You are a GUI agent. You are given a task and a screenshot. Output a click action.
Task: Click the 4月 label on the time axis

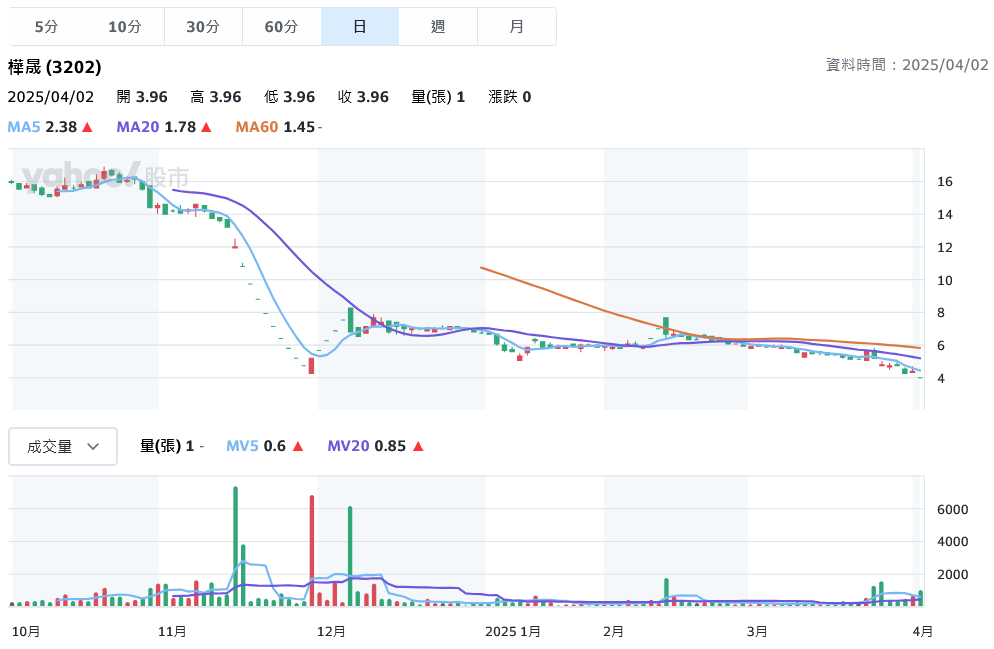[x=922, y=631]
